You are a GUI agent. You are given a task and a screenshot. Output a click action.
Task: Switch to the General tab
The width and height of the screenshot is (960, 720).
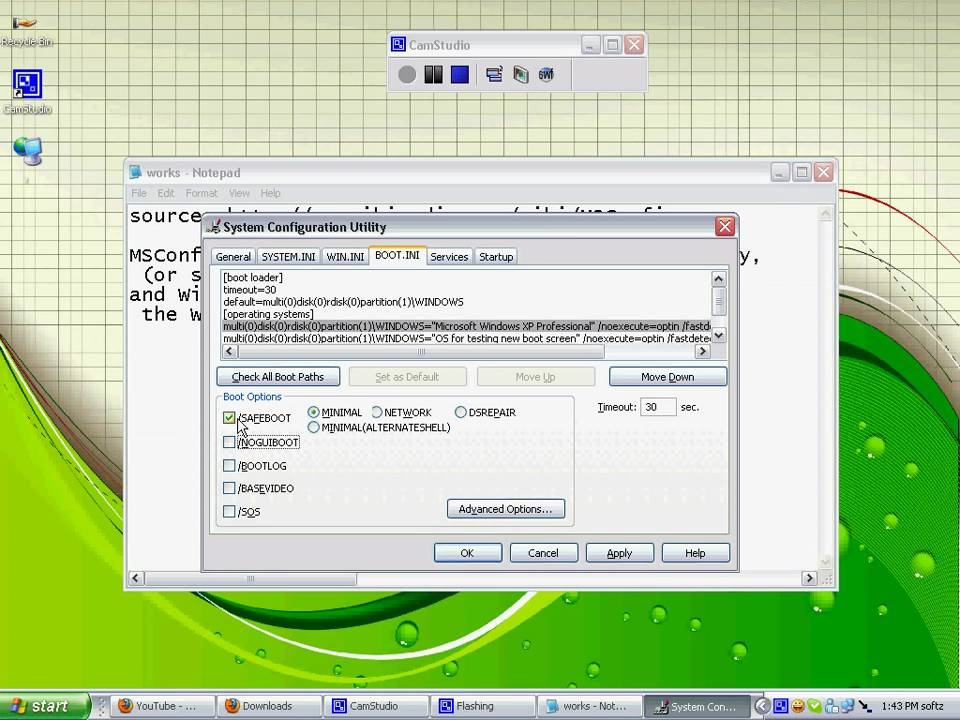pyautogui.click(x=233, y=257)
